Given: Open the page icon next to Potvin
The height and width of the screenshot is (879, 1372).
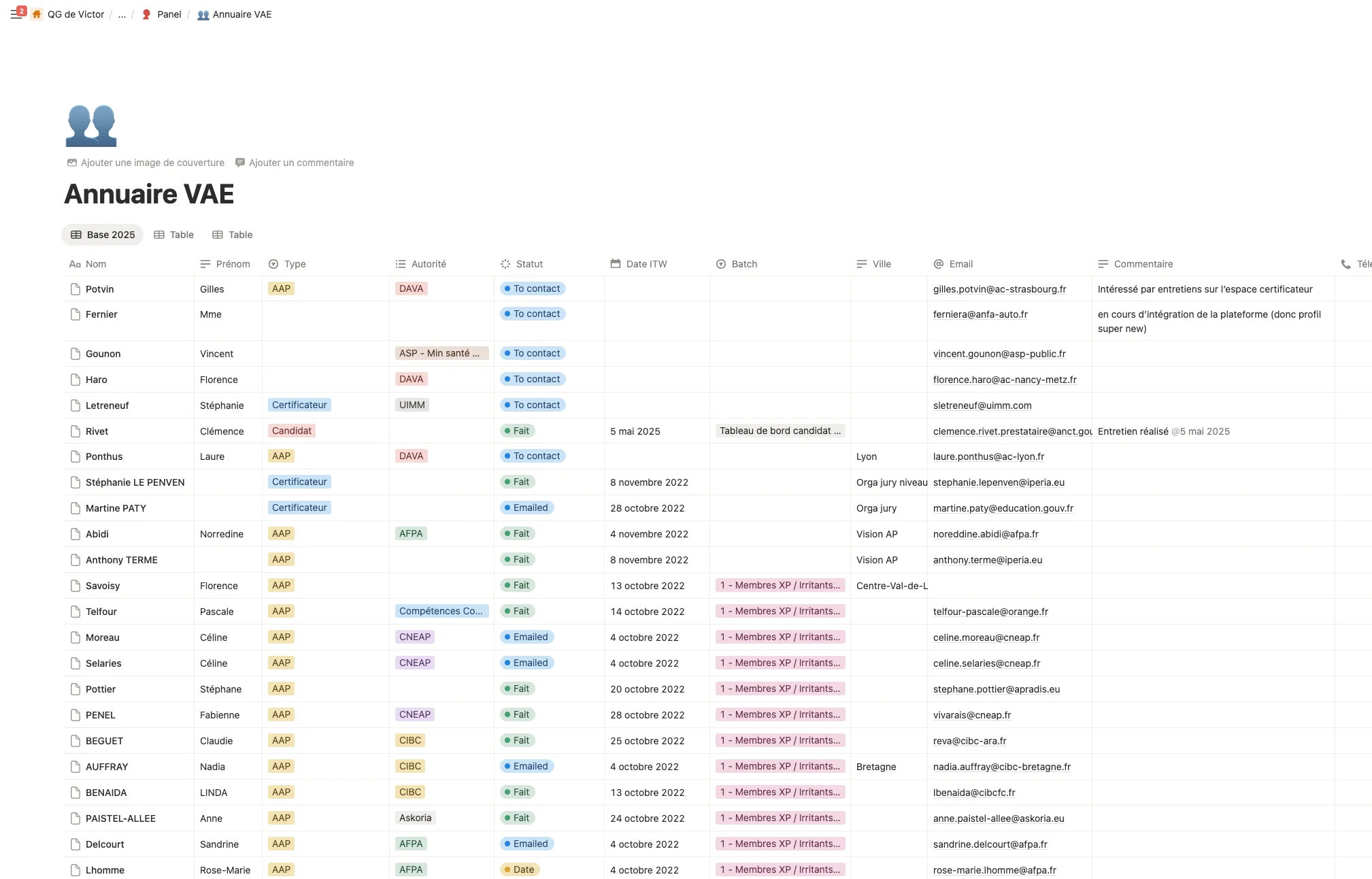Looking at the screenshot, I should [x=75, y=288].
